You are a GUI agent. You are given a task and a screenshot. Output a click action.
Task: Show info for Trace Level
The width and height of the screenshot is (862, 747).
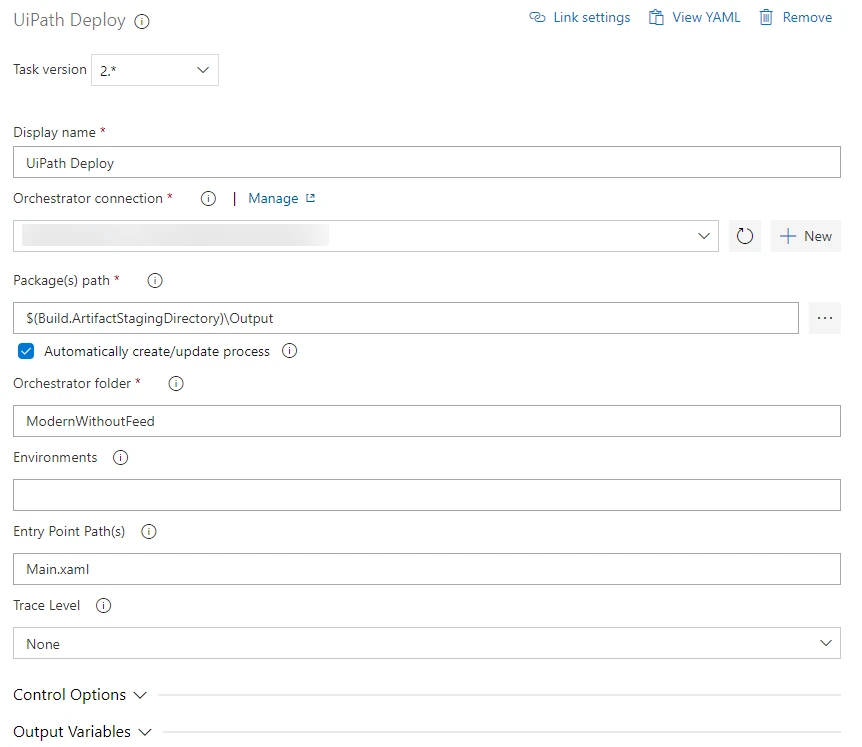103,605
